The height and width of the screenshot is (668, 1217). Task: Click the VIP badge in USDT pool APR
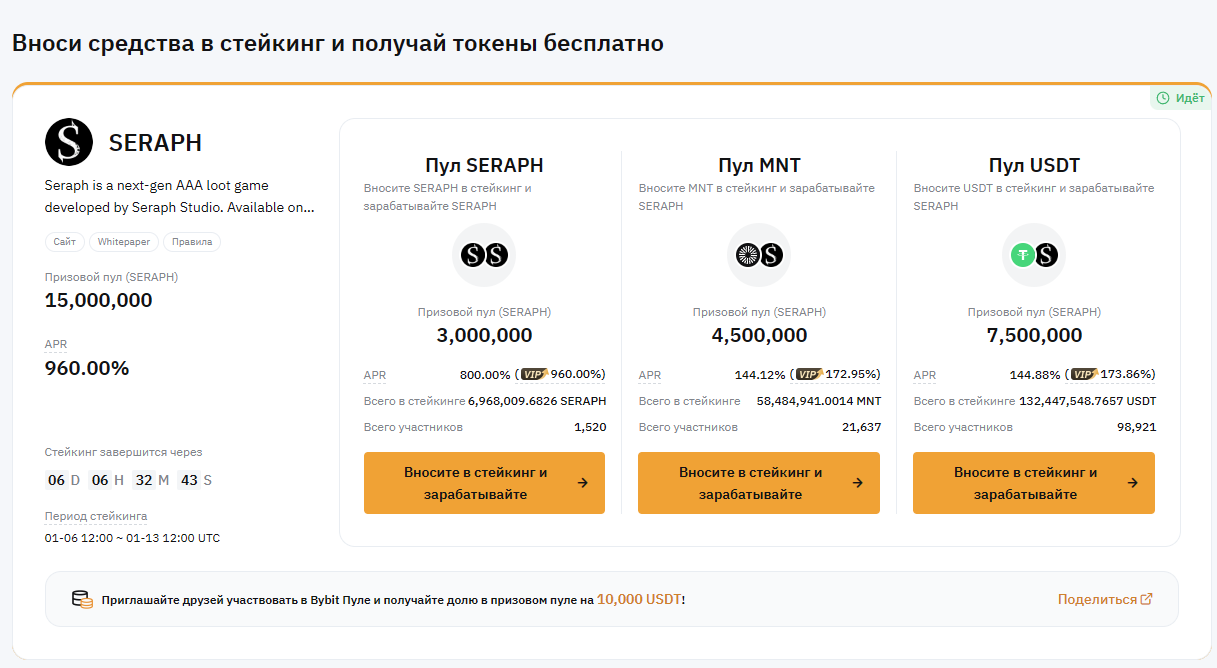point(1084,375)
